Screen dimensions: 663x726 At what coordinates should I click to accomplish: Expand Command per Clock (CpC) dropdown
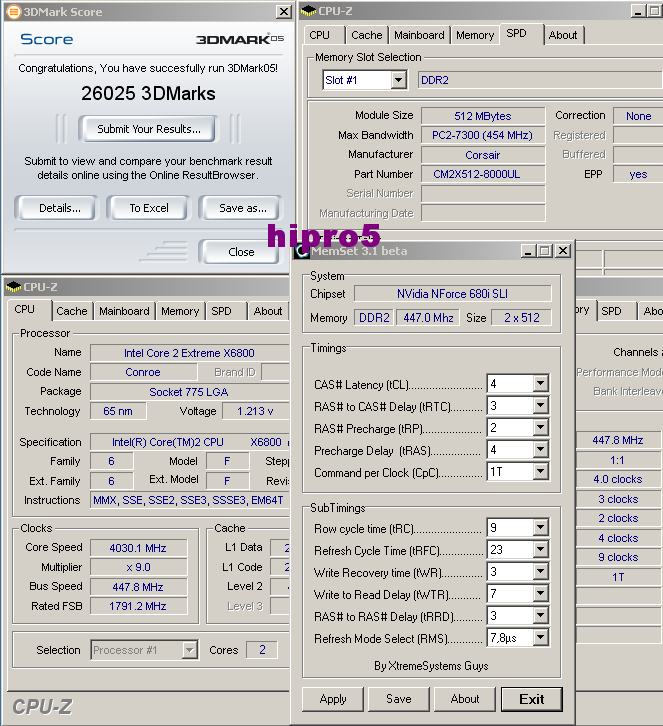540,472
